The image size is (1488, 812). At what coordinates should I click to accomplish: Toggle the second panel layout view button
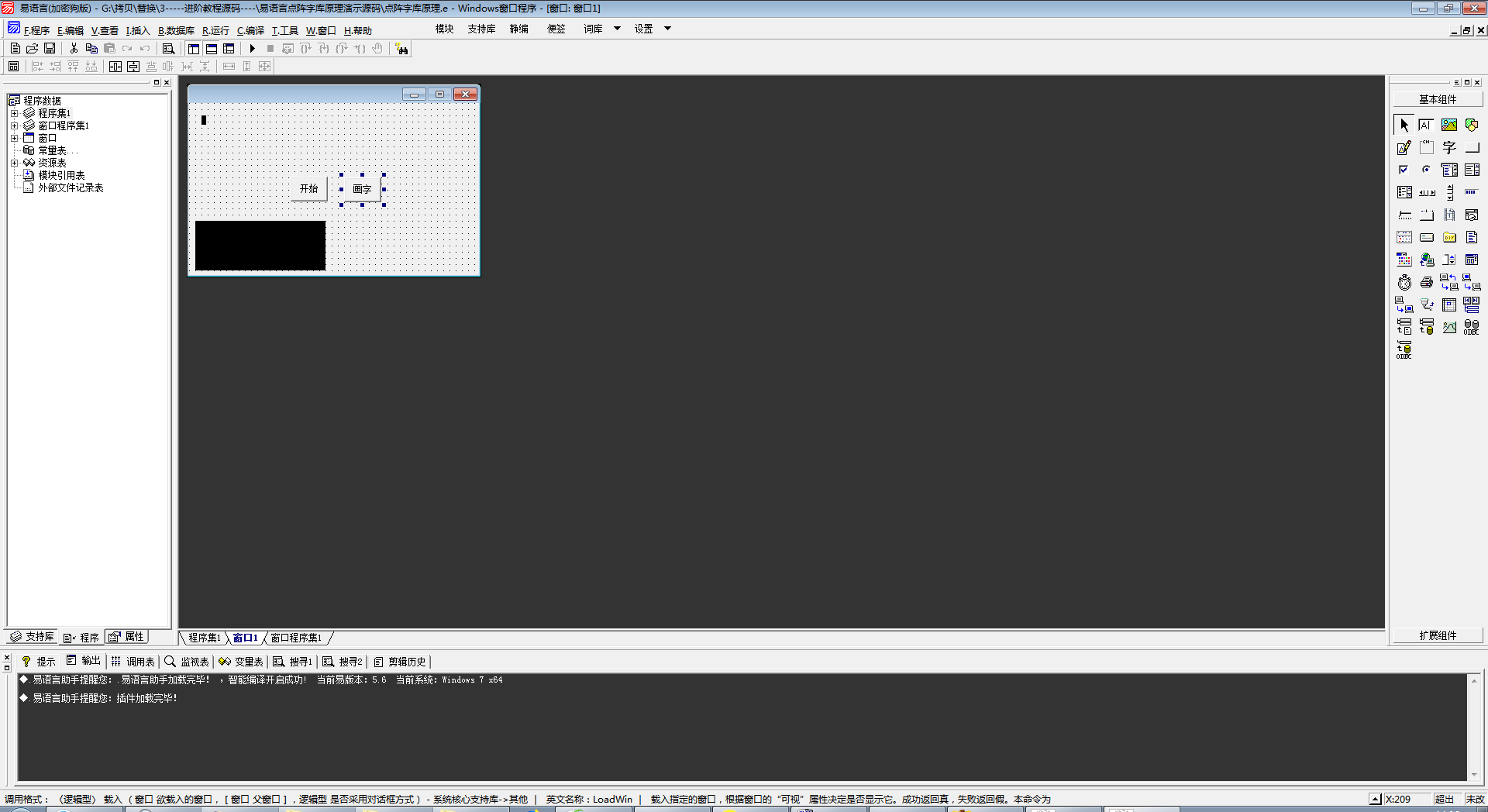212,48
